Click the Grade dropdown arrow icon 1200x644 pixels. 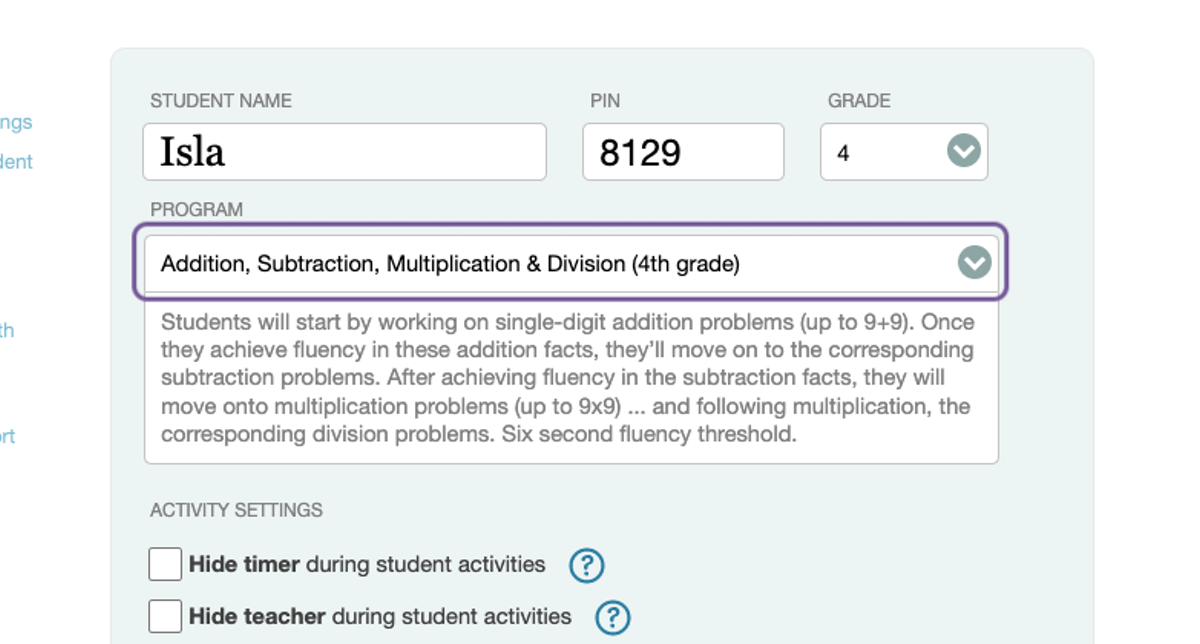(963, 152)
